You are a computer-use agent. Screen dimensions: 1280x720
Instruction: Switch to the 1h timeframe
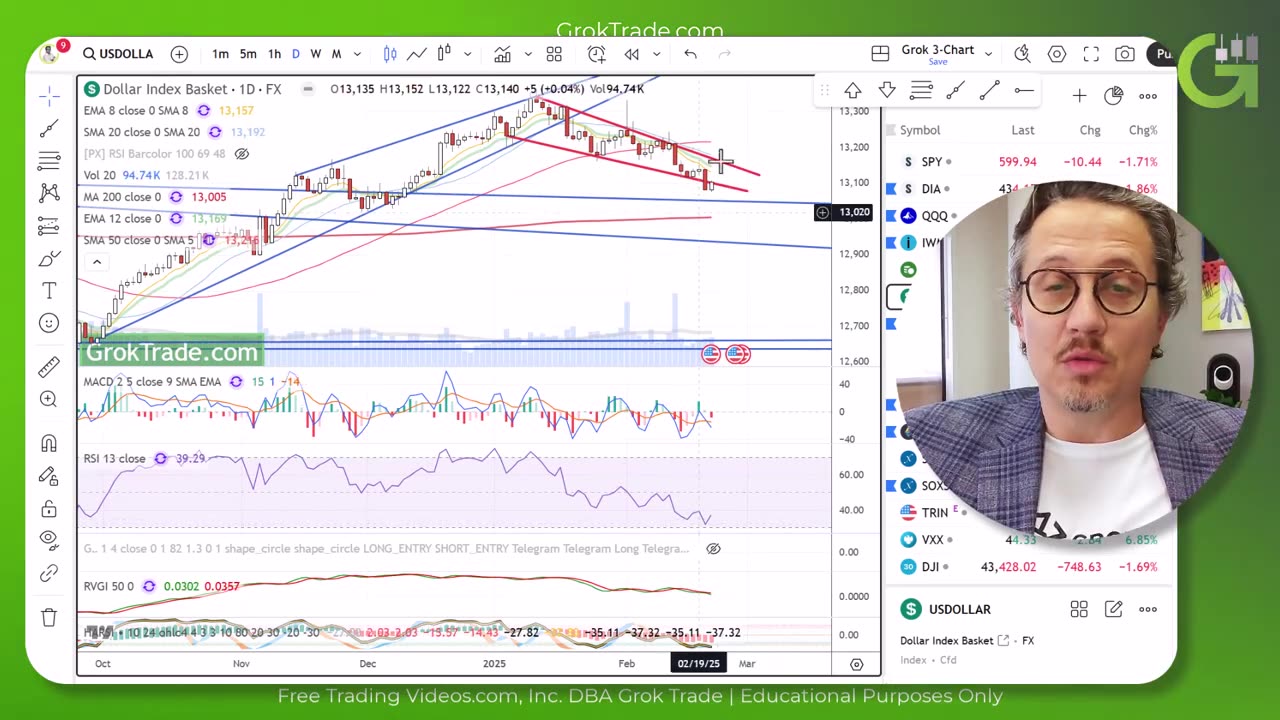pyautogui.click(x=274, y=54)
